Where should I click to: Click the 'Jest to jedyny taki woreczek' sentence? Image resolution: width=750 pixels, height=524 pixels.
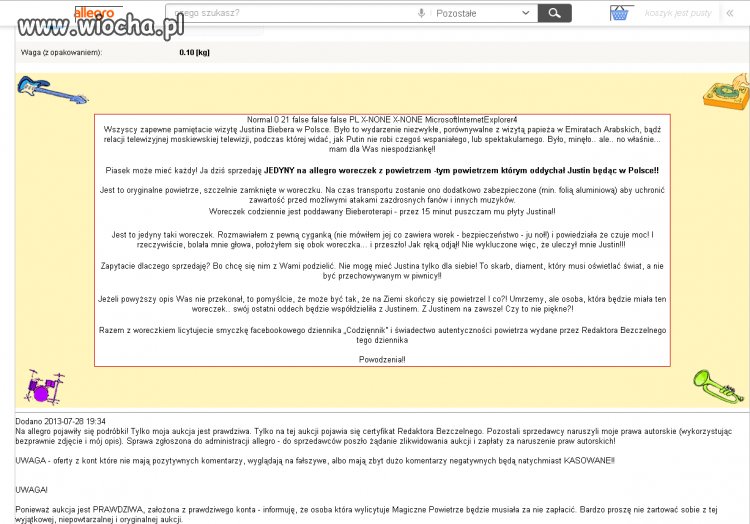pos(163,235)
